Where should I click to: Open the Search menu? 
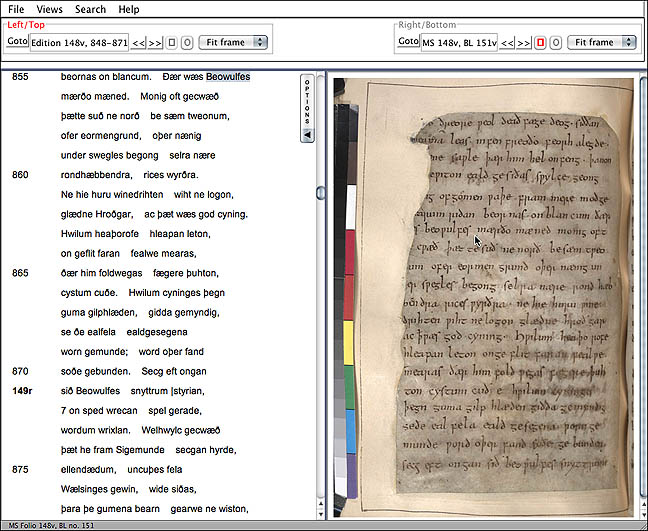click(90, 9)
